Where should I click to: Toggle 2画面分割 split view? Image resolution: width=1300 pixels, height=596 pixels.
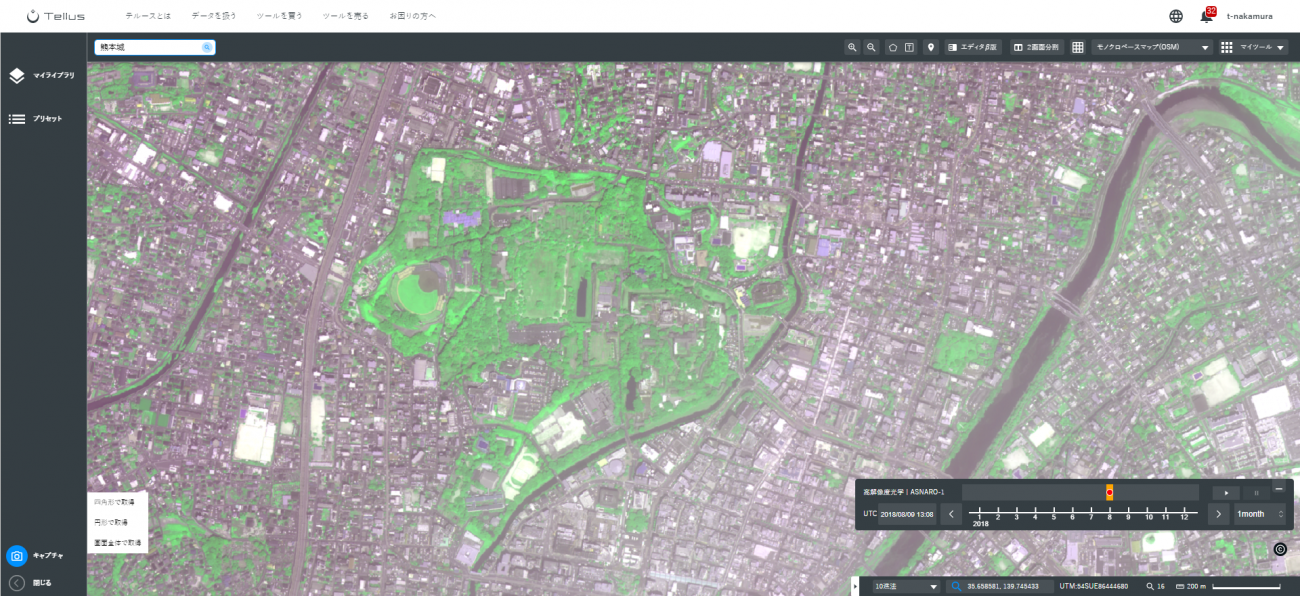coord(1036,47)
